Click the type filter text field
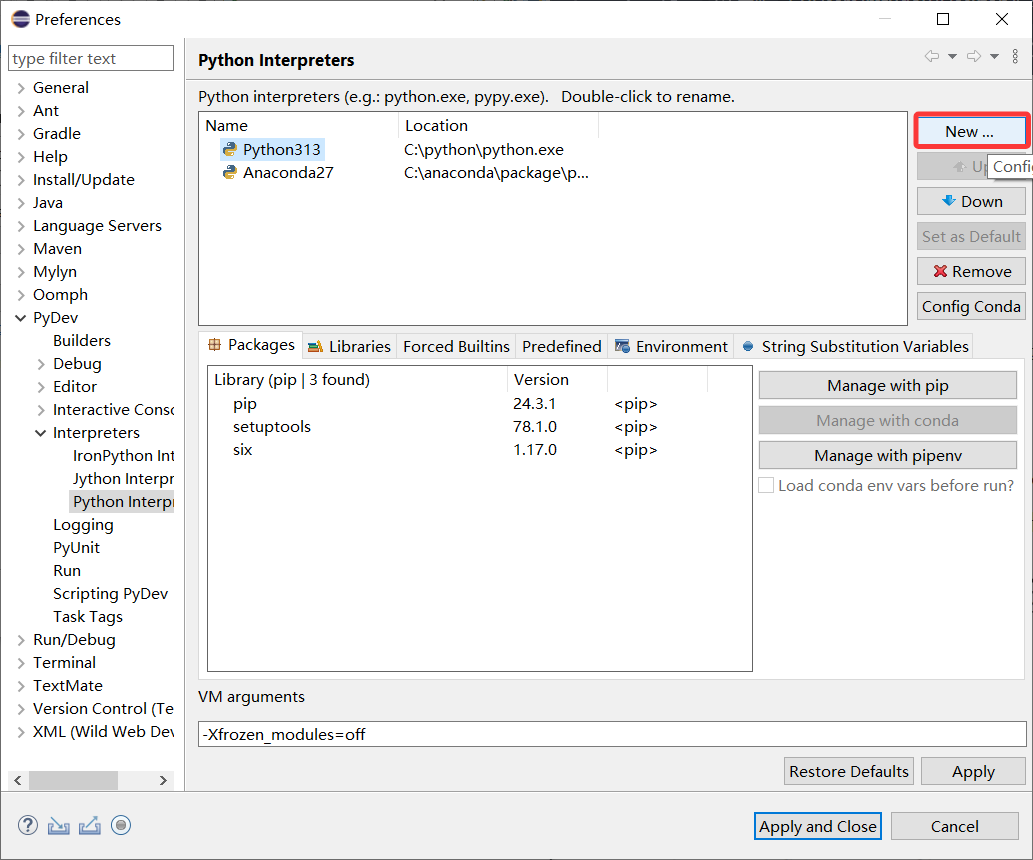The width and height of the screenshot is (1033, 860). click(x=91, y=58)
